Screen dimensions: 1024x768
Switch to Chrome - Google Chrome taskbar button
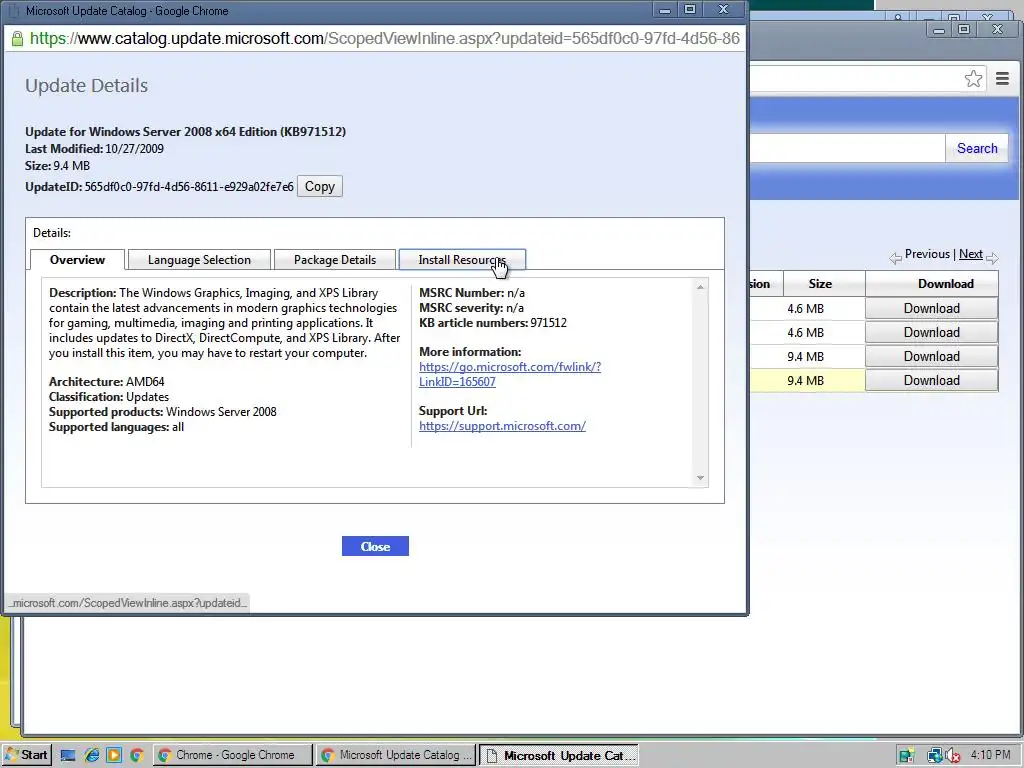click(x=233, y=755)
